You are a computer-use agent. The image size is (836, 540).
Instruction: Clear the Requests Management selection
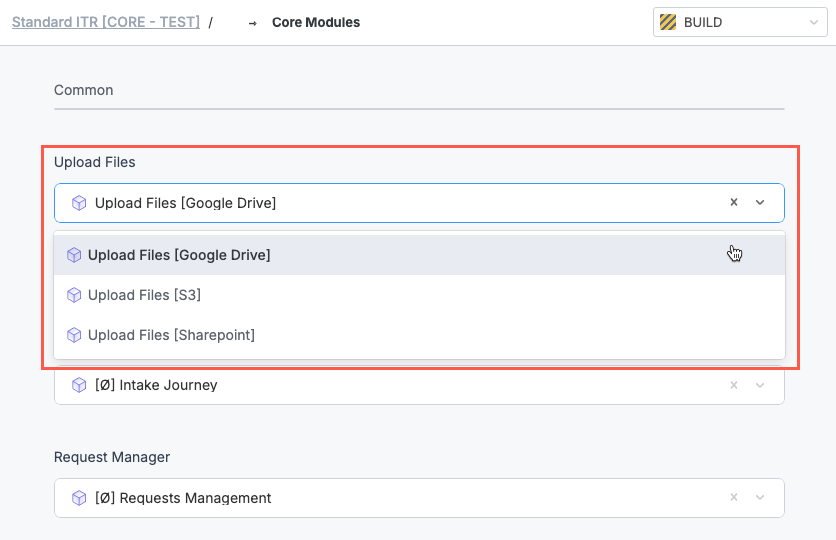pos(734,497)
